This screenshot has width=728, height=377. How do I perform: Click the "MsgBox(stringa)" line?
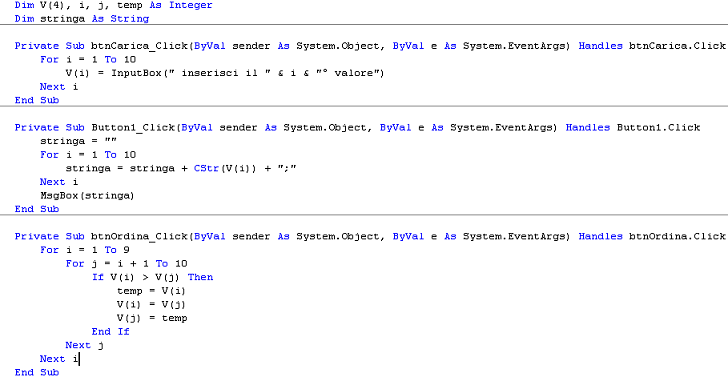[87, 195]
